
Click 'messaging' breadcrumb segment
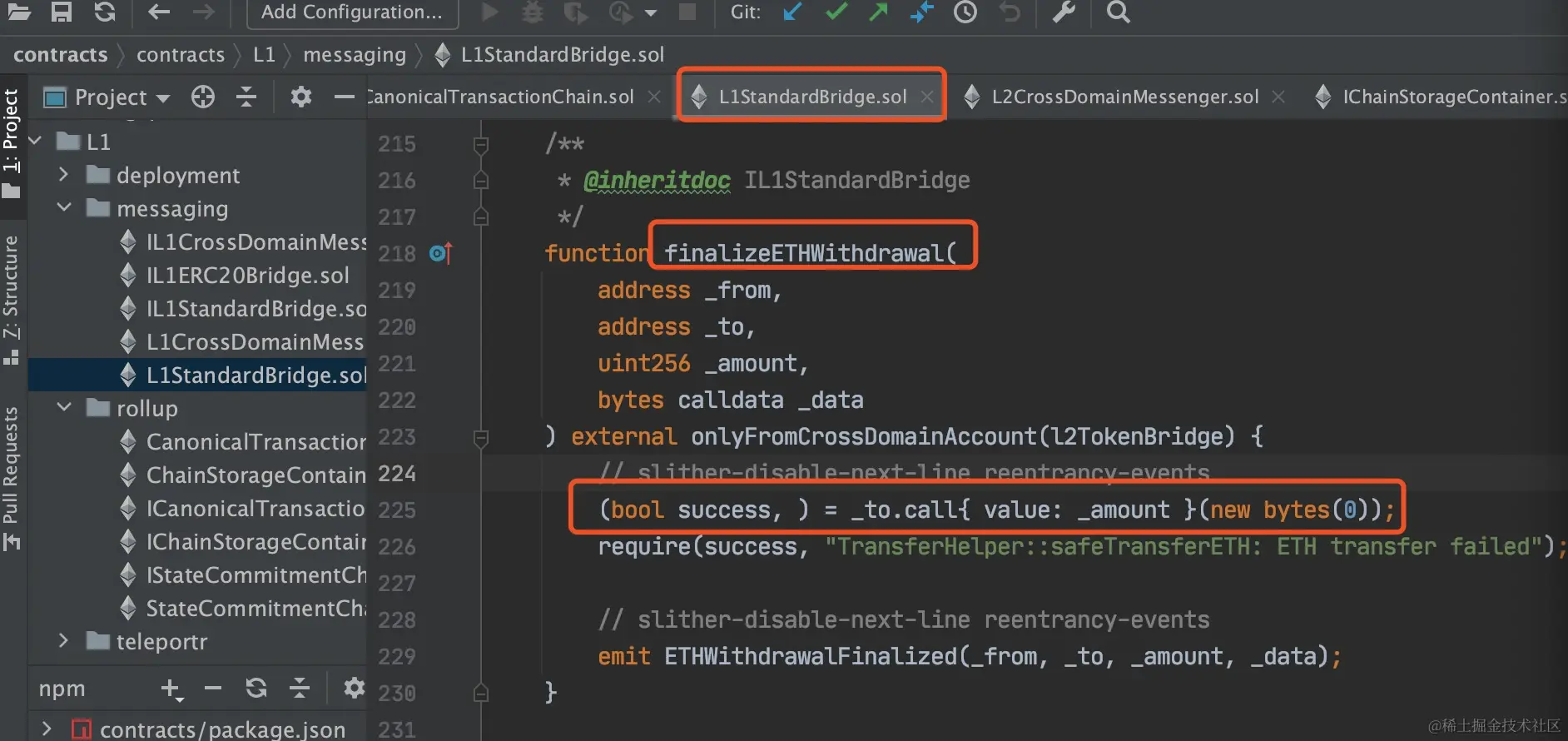click(x=355, y=55)
